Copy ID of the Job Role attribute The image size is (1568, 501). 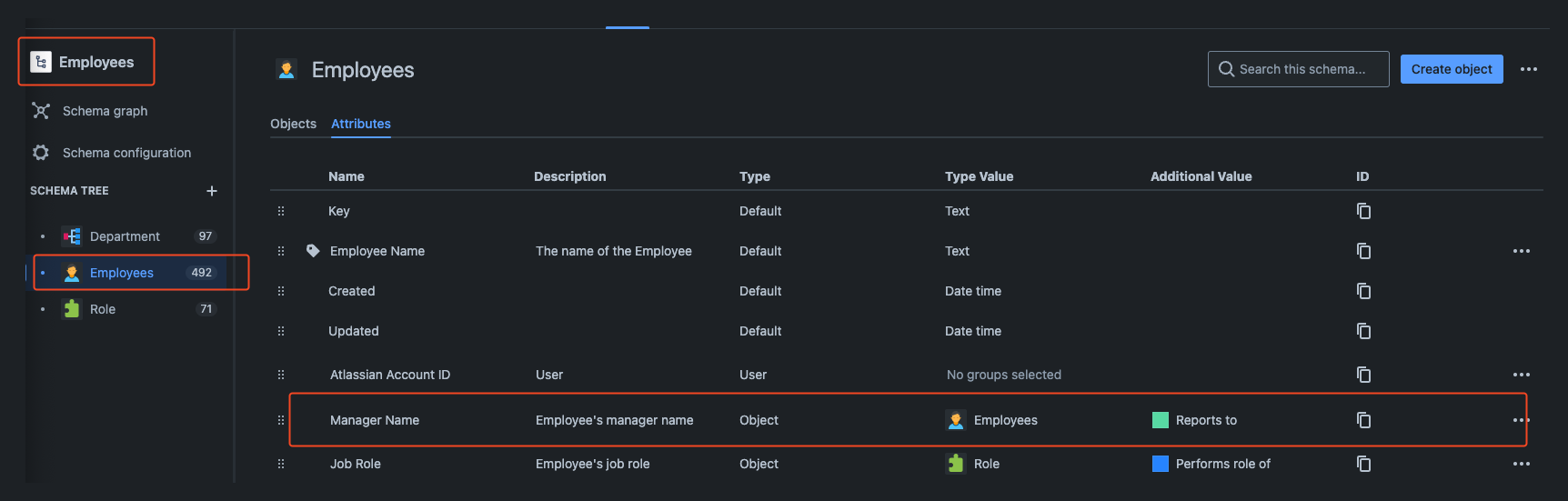pyautogui.click(x=1363, y=464)
